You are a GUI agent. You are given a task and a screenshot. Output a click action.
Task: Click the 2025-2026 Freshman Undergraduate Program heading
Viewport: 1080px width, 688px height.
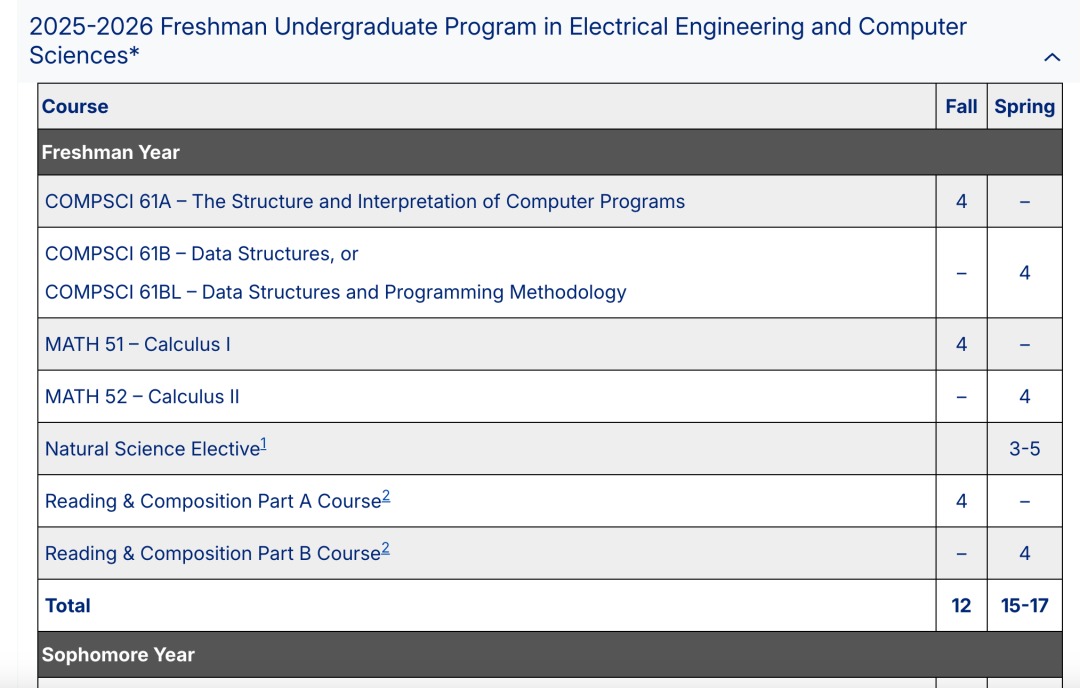click(x=497, y=40)
